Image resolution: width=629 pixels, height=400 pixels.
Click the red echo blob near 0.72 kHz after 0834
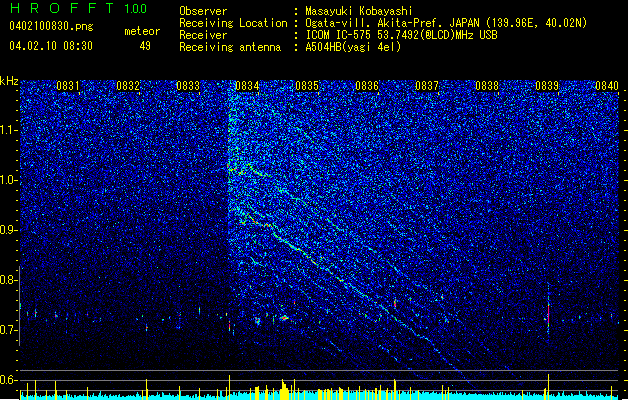click(284, 318)
